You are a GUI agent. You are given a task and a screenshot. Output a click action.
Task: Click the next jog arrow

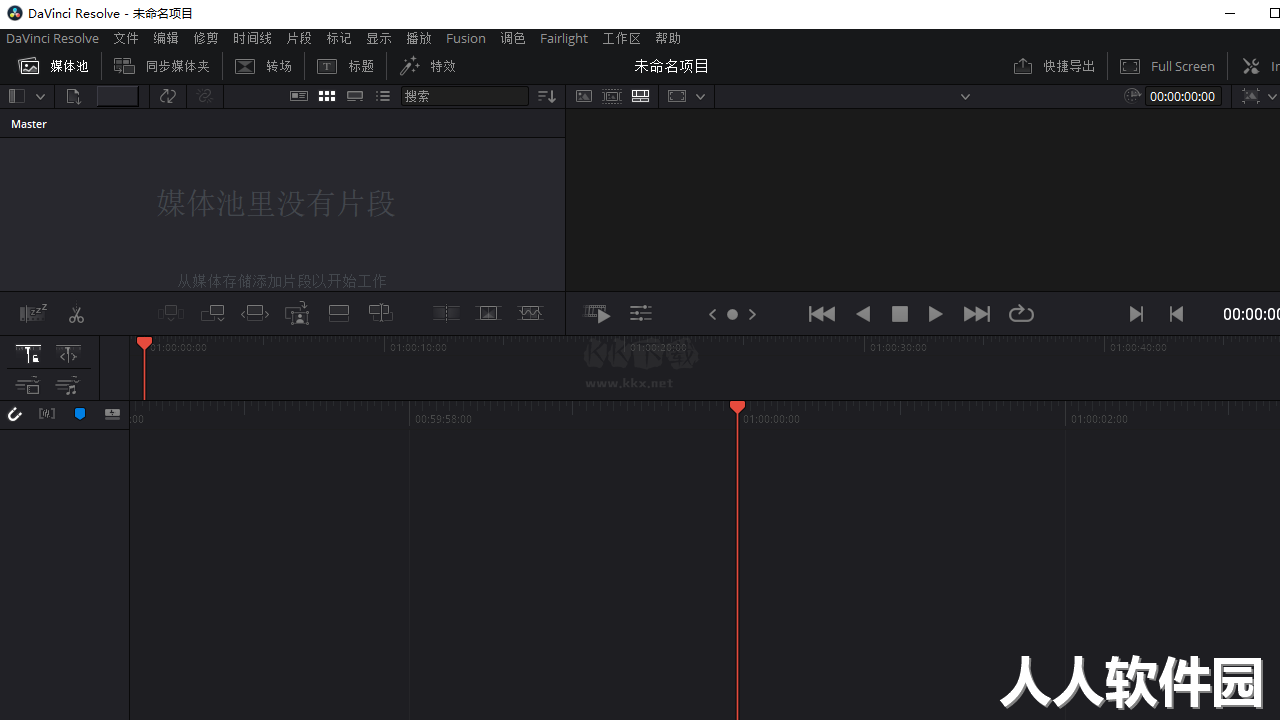[752, 314]
